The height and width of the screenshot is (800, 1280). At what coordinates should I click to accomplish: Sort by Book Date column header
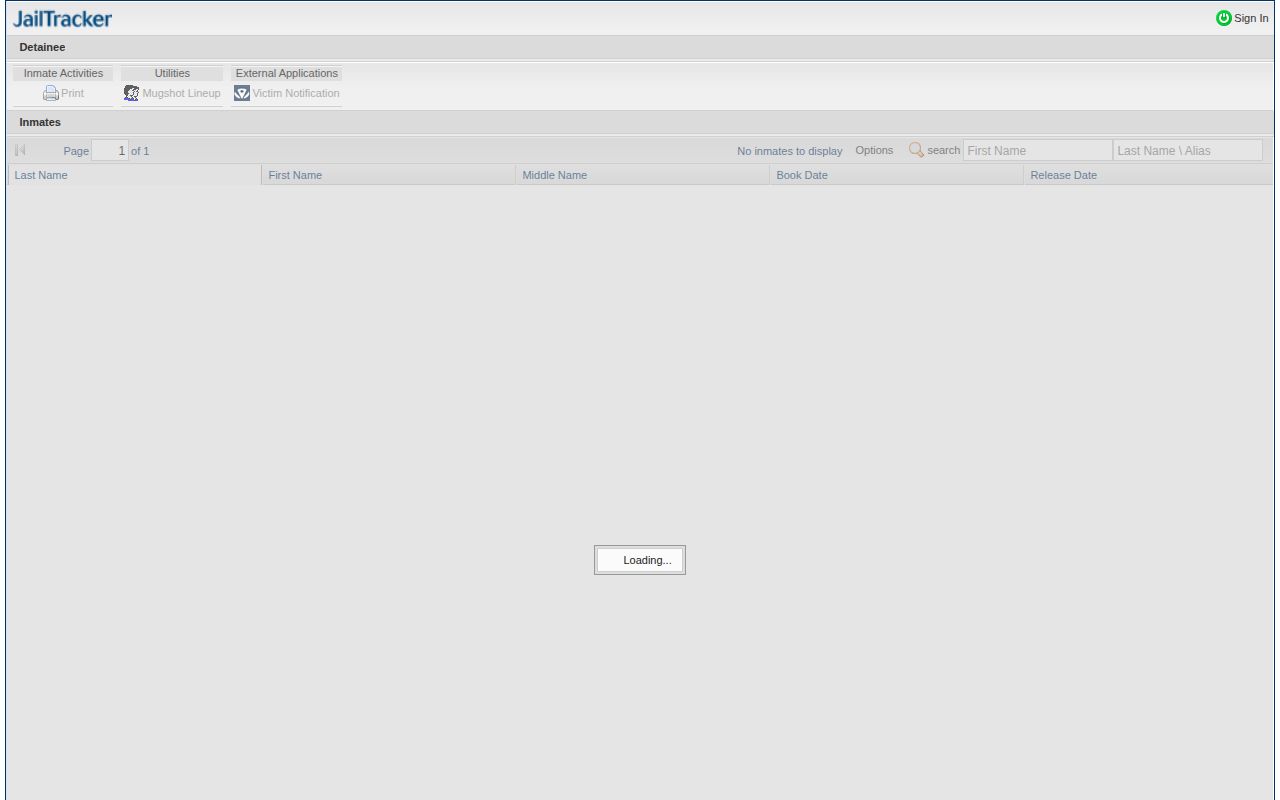pos(897,175)
